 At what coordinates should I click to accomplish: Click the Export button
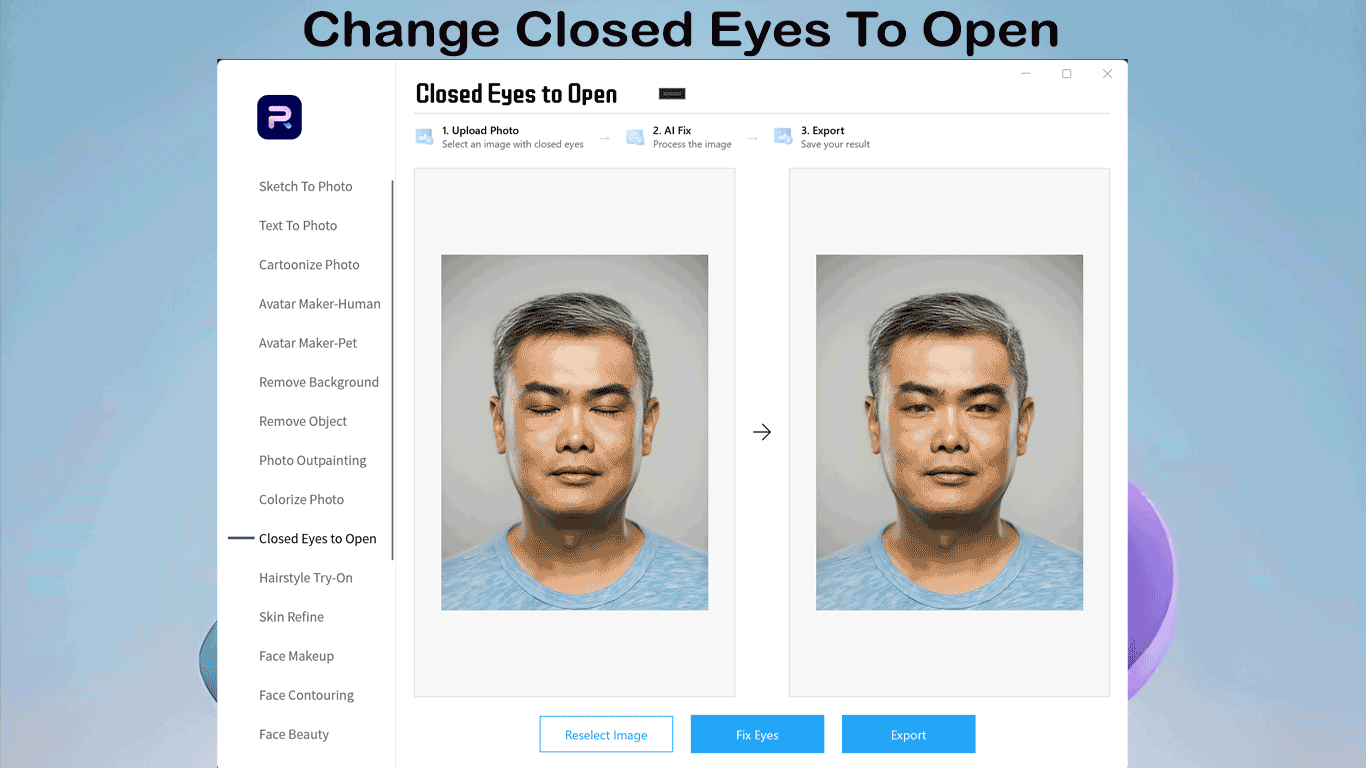(x=908, y=735)
